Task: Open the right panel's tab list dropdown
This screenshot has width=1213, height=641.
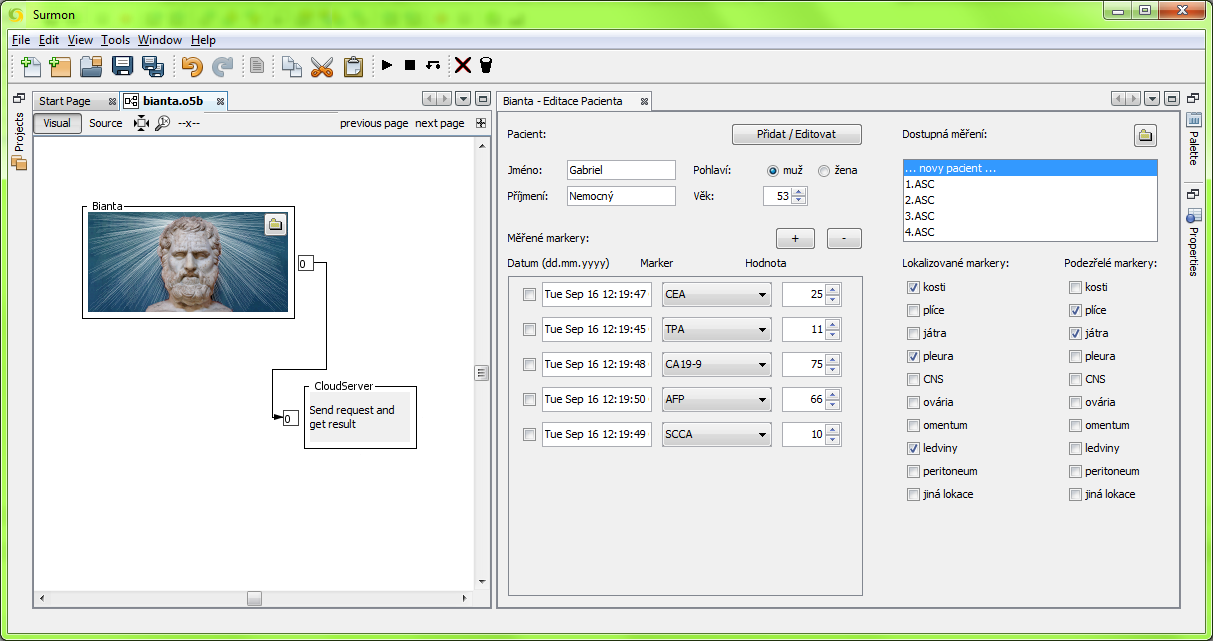Action: click(x=1153, y=99)
